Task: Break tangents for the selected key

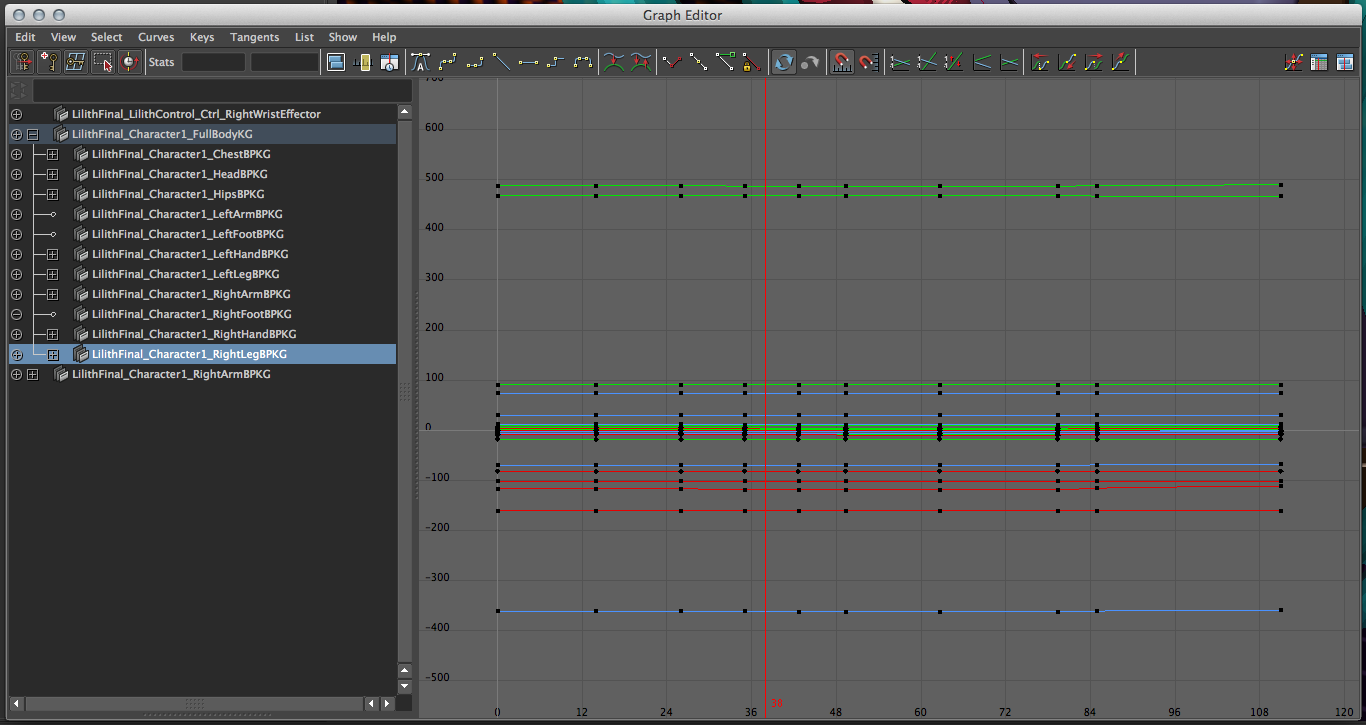Action: click(672, 62)
